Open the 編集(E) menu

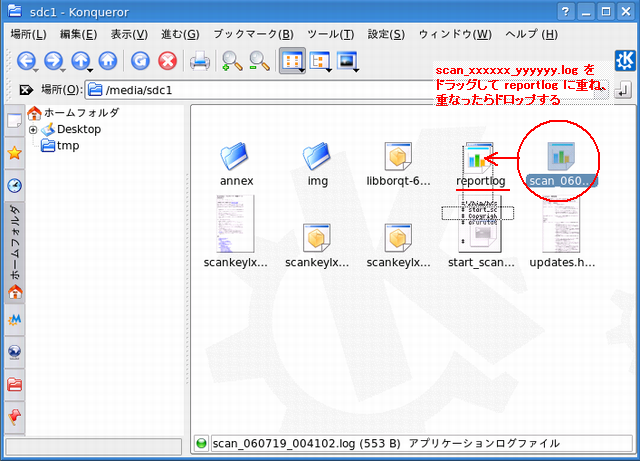pos(78,34)
